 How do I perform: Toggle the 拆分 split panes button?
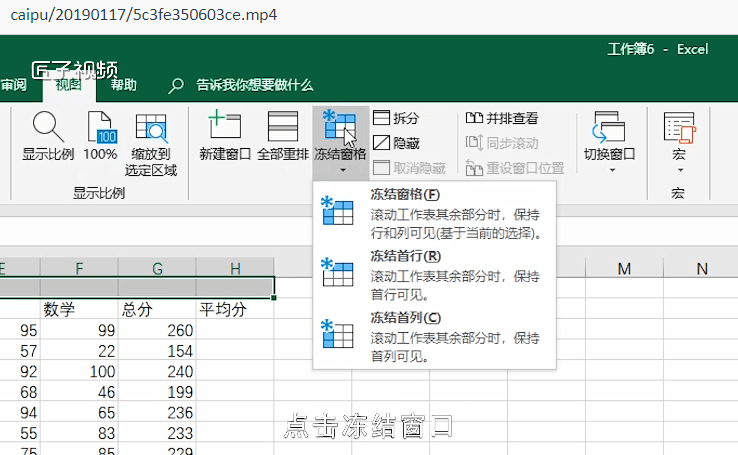382,118
